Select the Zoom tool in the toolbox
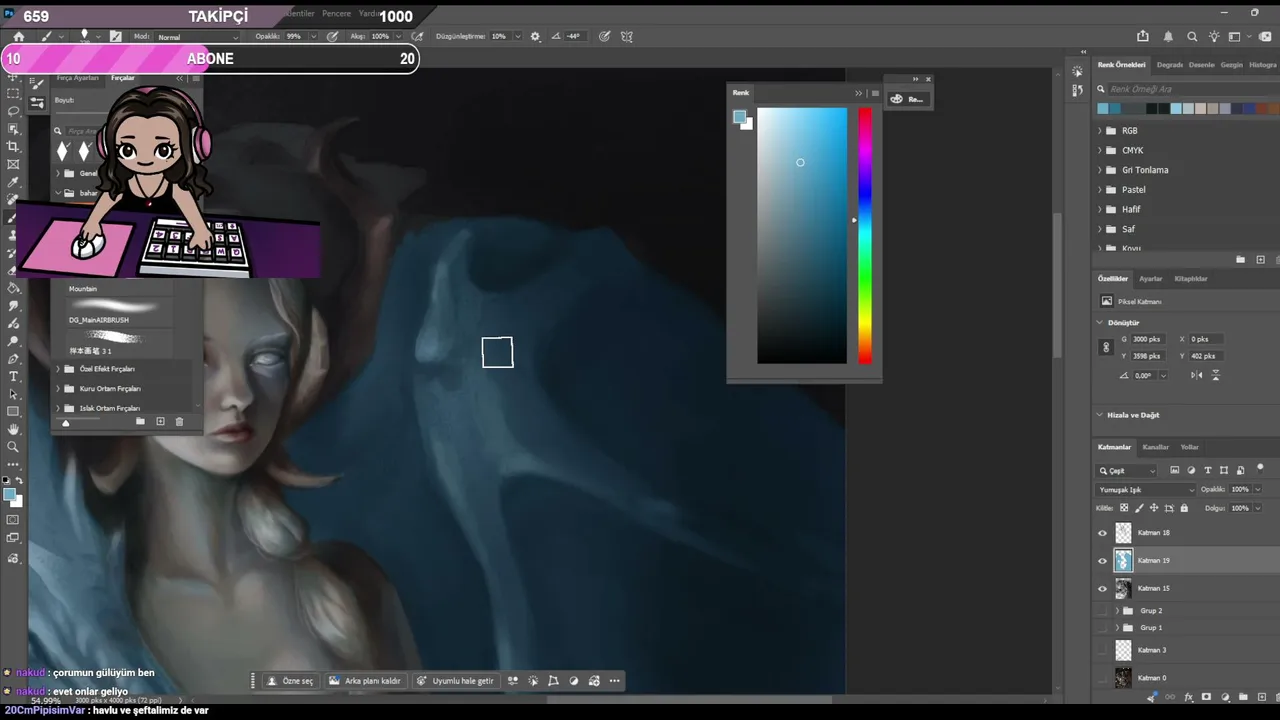The width and height of the screenshot is (1280, 720). point(13,447)
